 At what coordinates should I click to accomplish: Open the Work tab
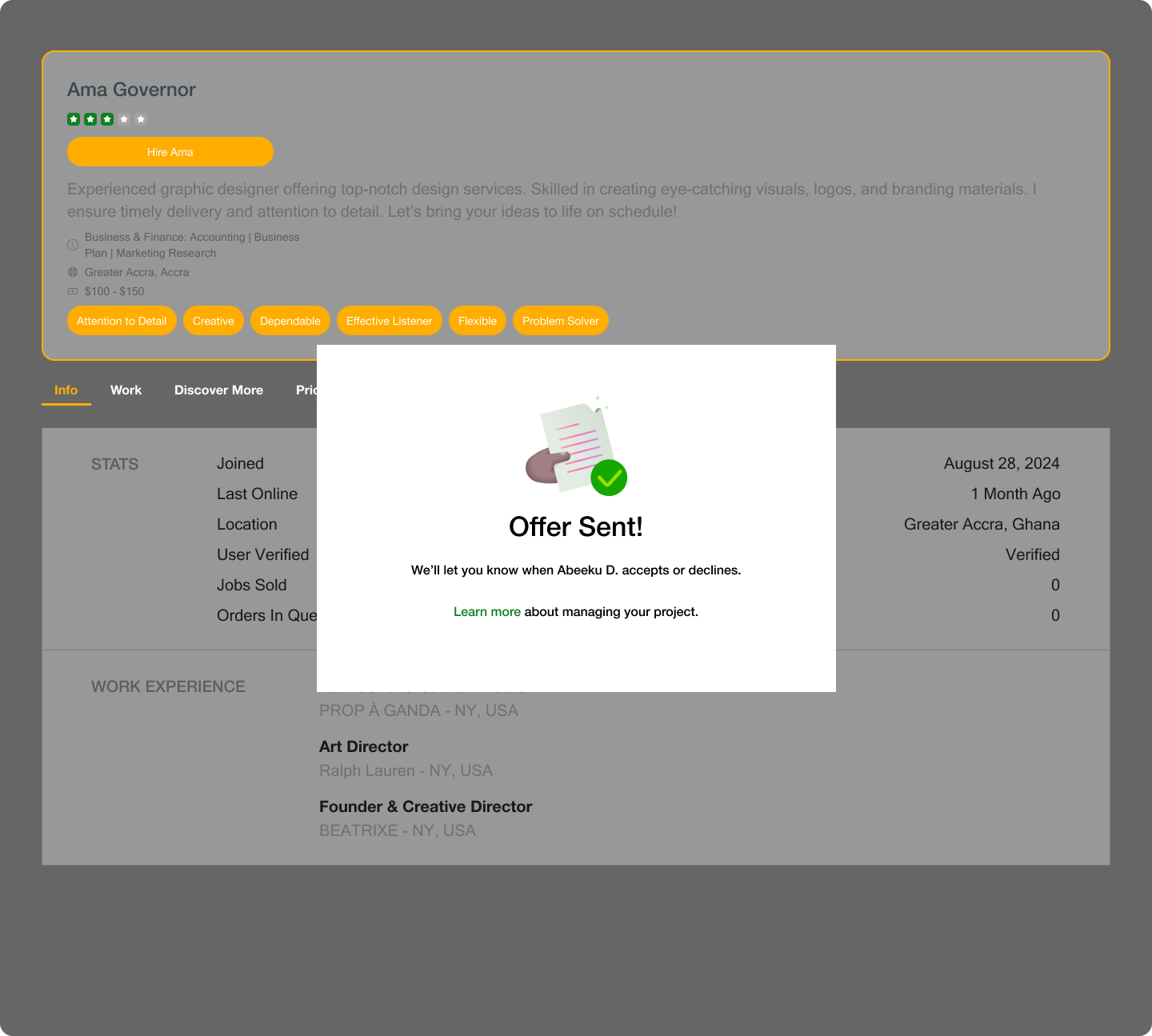click(126, 390)
